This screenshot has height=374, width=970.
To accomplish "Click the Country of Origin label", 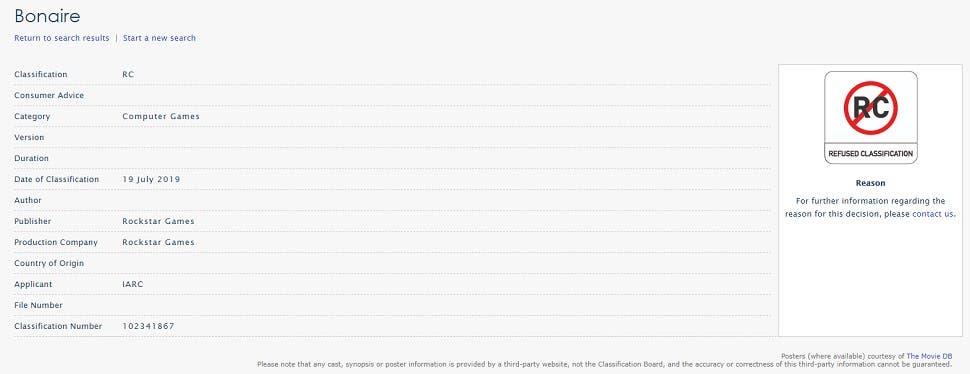I will pos(49,263).
